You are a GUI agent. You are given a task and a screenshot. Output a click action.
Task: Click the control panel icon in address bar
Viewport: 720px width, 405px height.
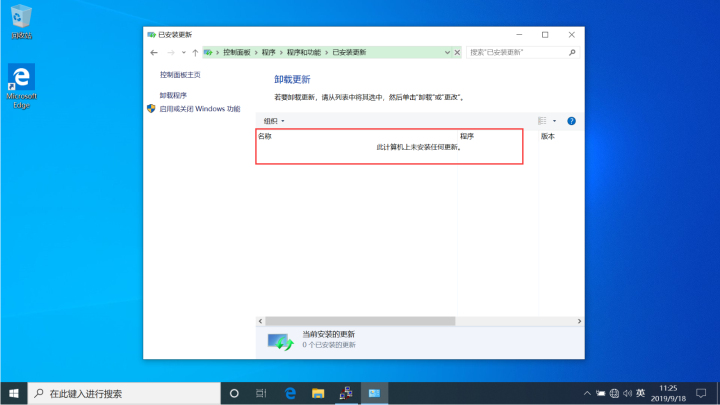click(x=208, y=52)
